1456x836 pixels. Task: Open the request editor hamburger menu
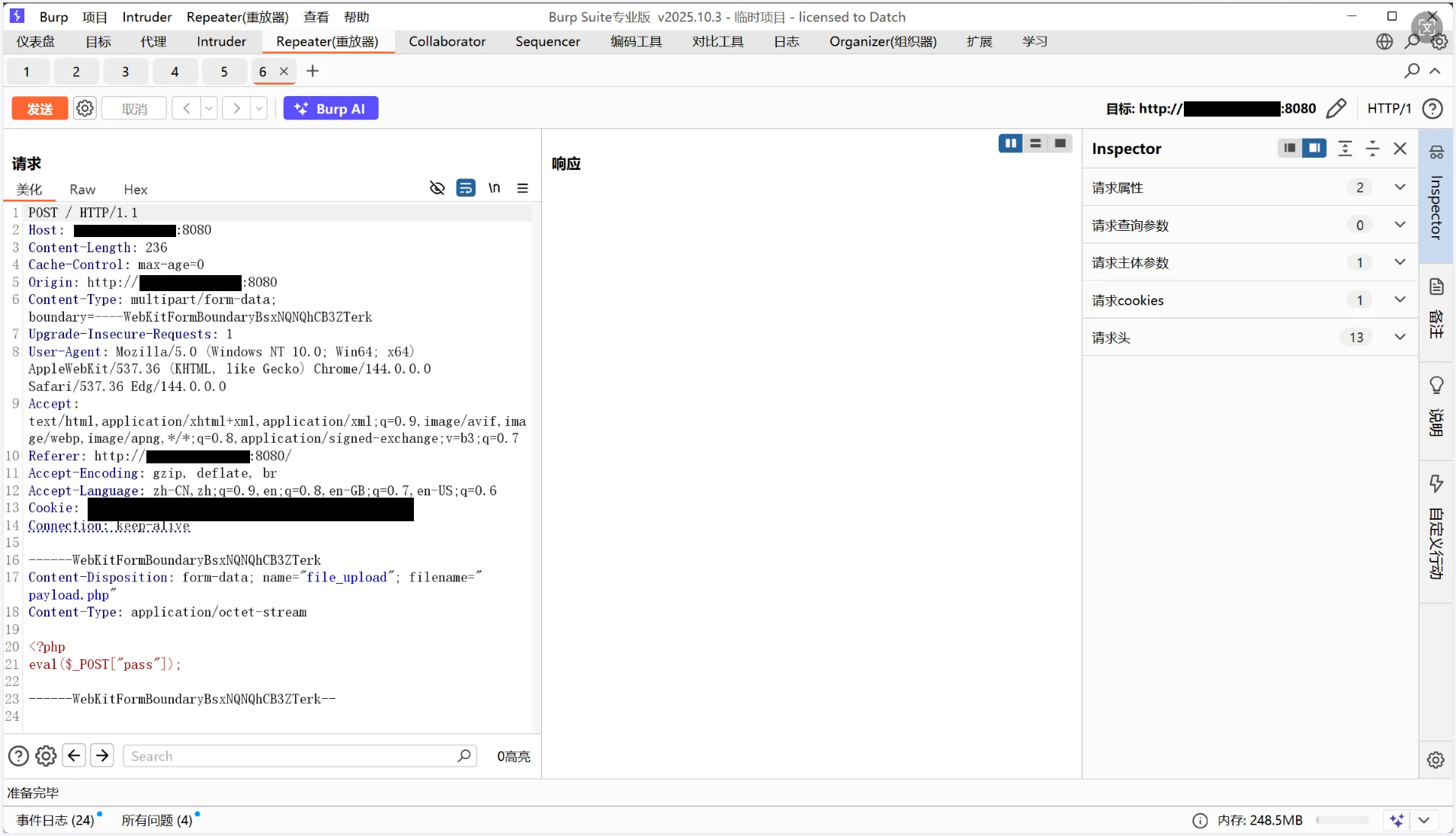point(522,188)
